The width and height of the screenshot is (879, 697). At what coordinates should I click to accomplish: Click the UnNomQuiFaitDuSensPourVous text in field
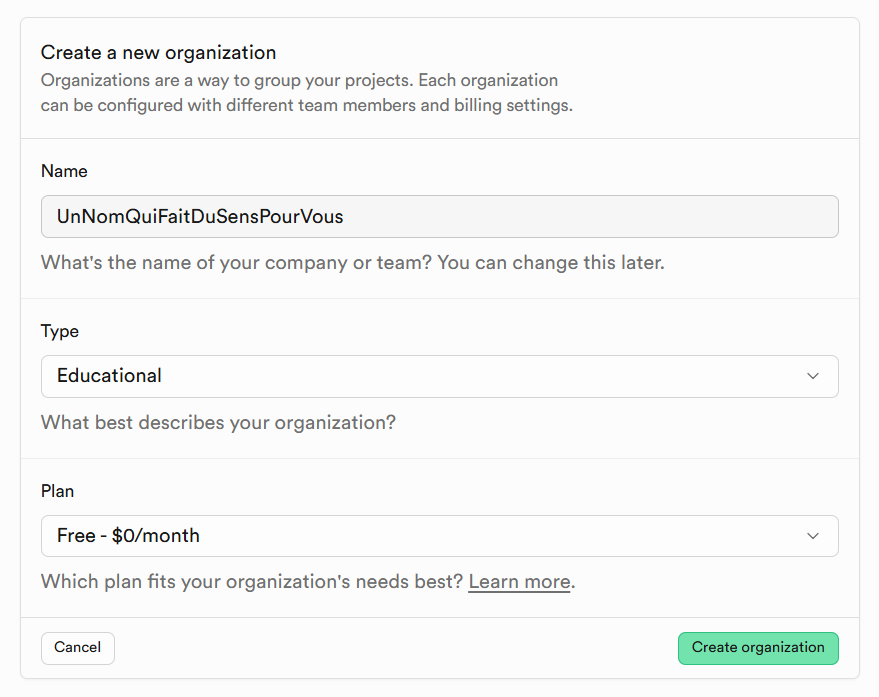(x=200, y=216)
